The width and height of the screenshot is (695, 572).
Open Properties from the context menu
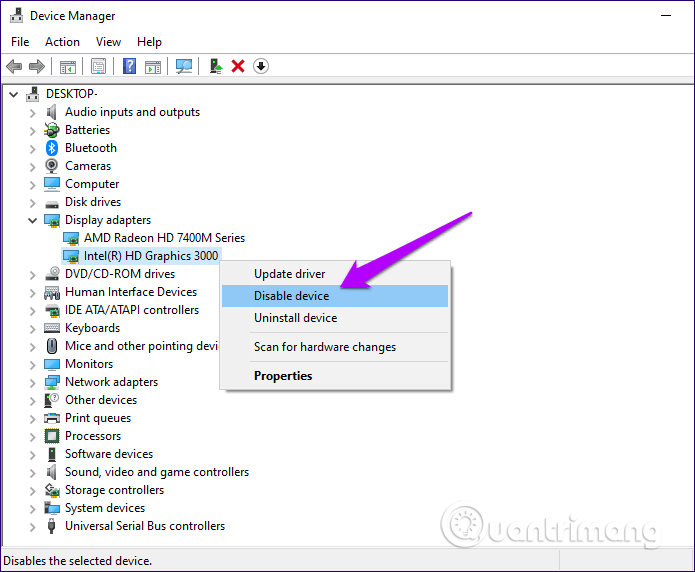tap(335, 376)
